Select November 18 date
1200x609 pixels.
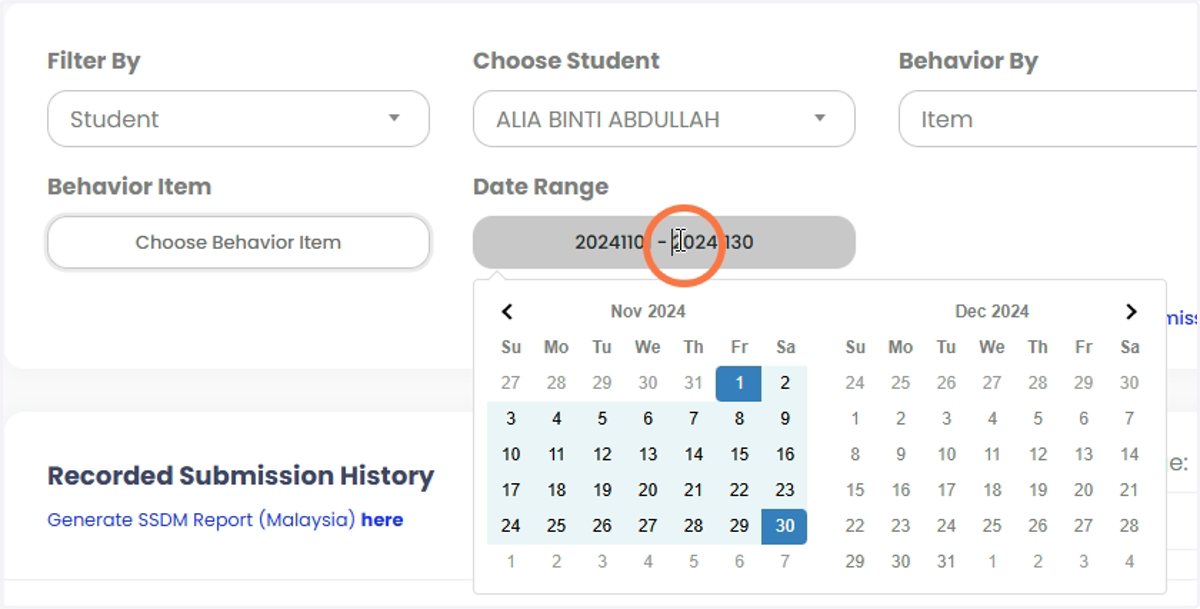point(557,490)
